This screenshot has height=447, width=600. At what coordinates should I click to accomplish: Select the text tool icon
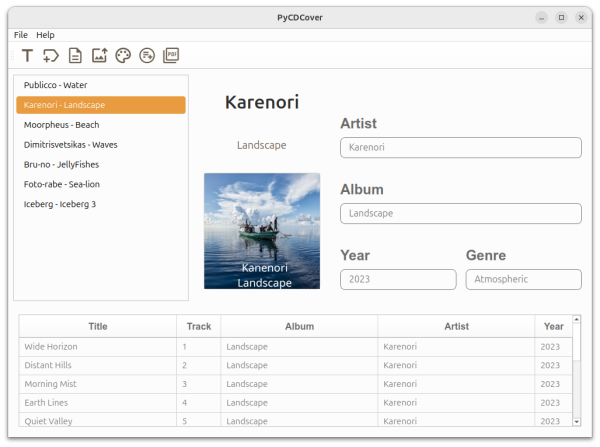[28, 56]
